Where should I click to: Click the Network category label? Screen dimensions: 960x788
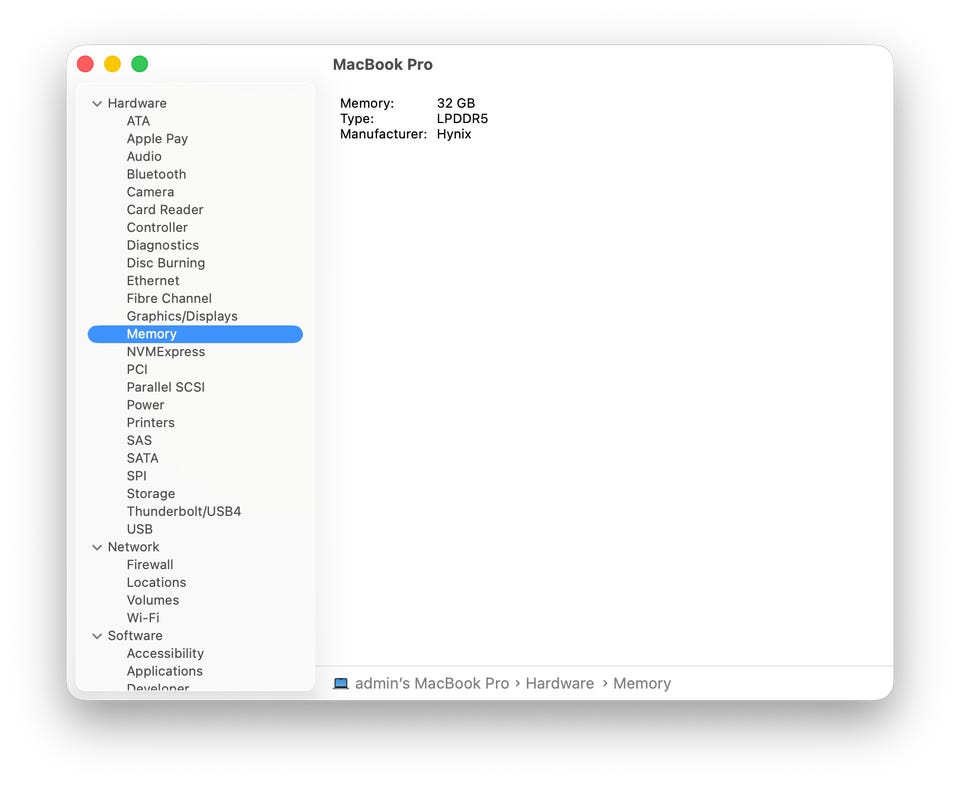[133, 547]
